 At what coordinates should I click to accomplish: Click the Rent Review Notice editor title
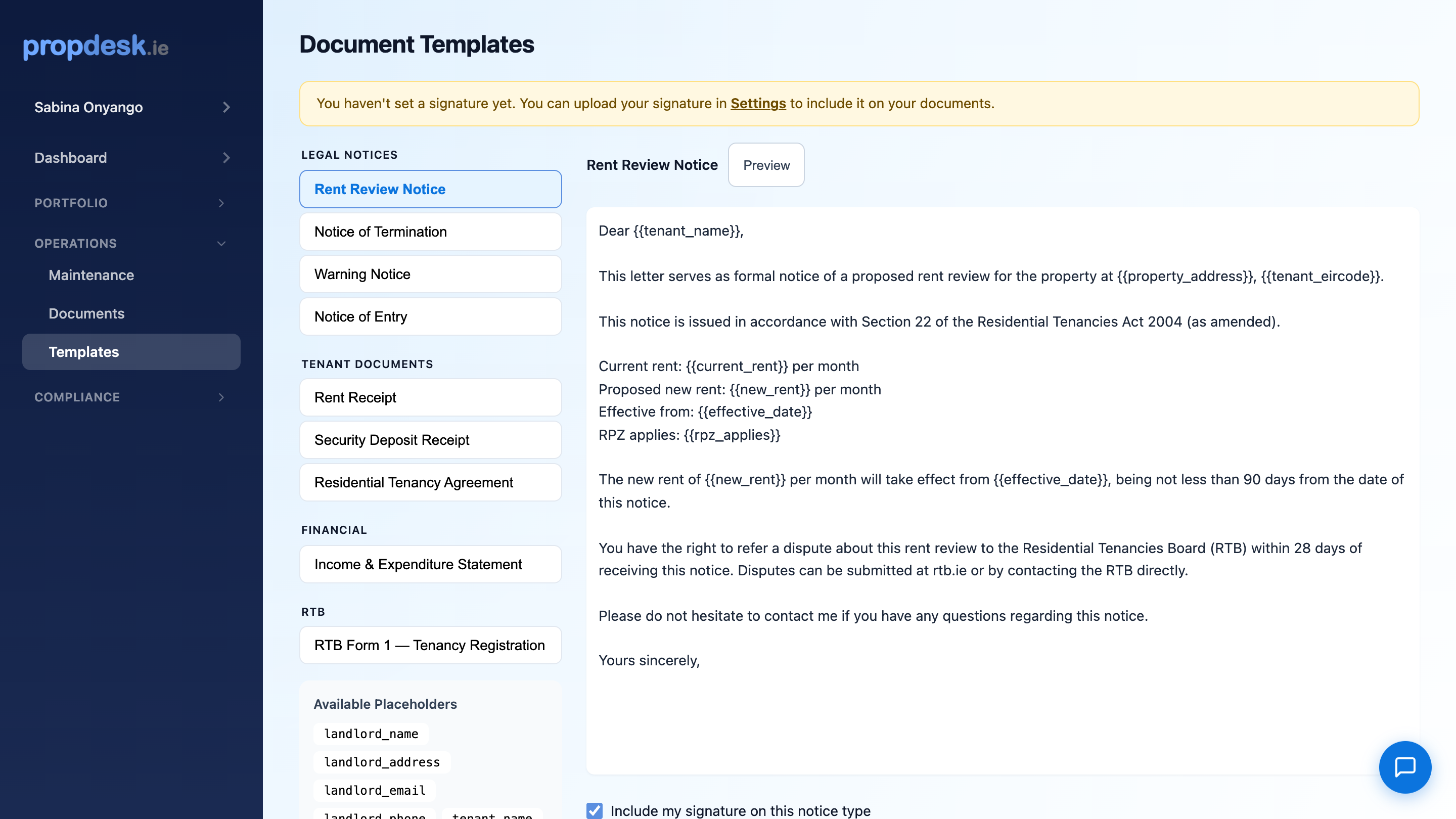click(x=652, y=165)
